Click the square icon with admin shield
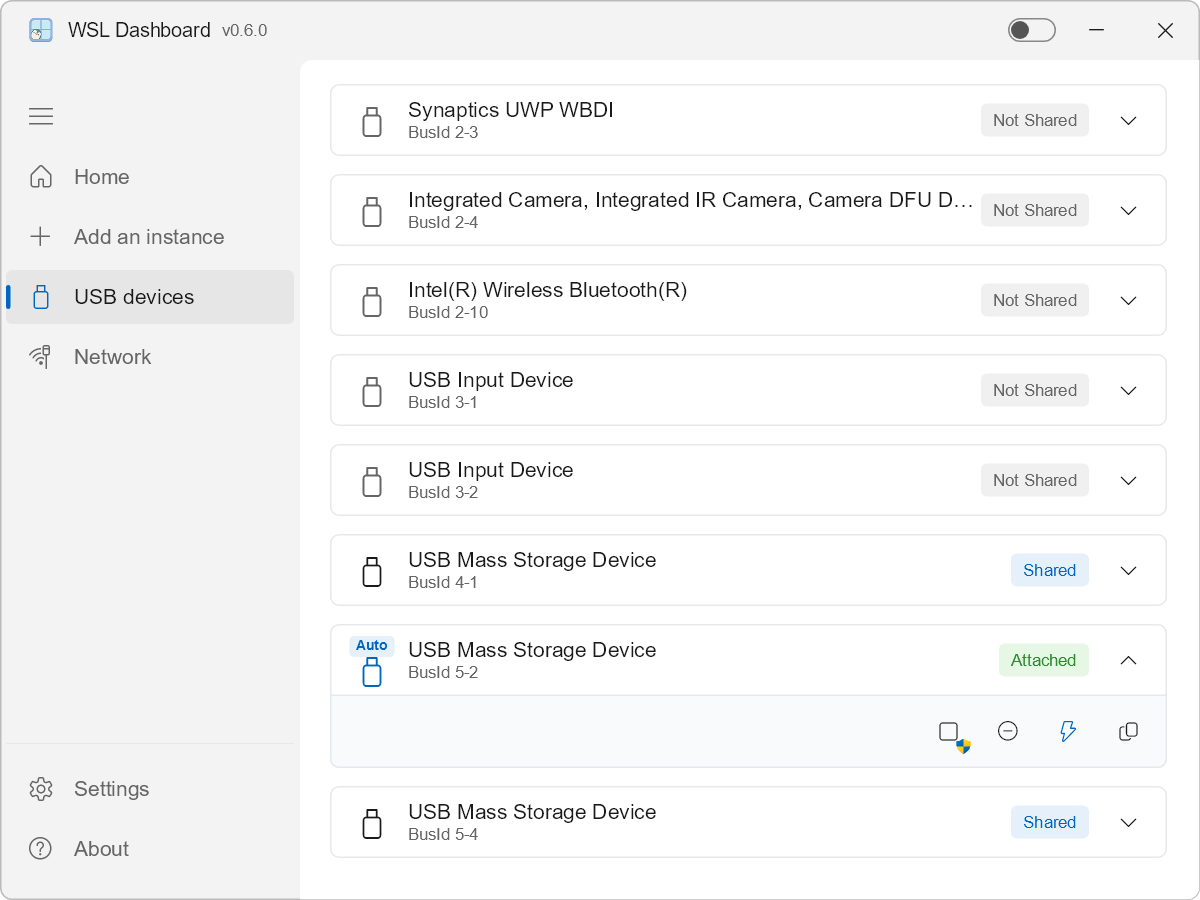1200x900 pixels. [950, 733]
